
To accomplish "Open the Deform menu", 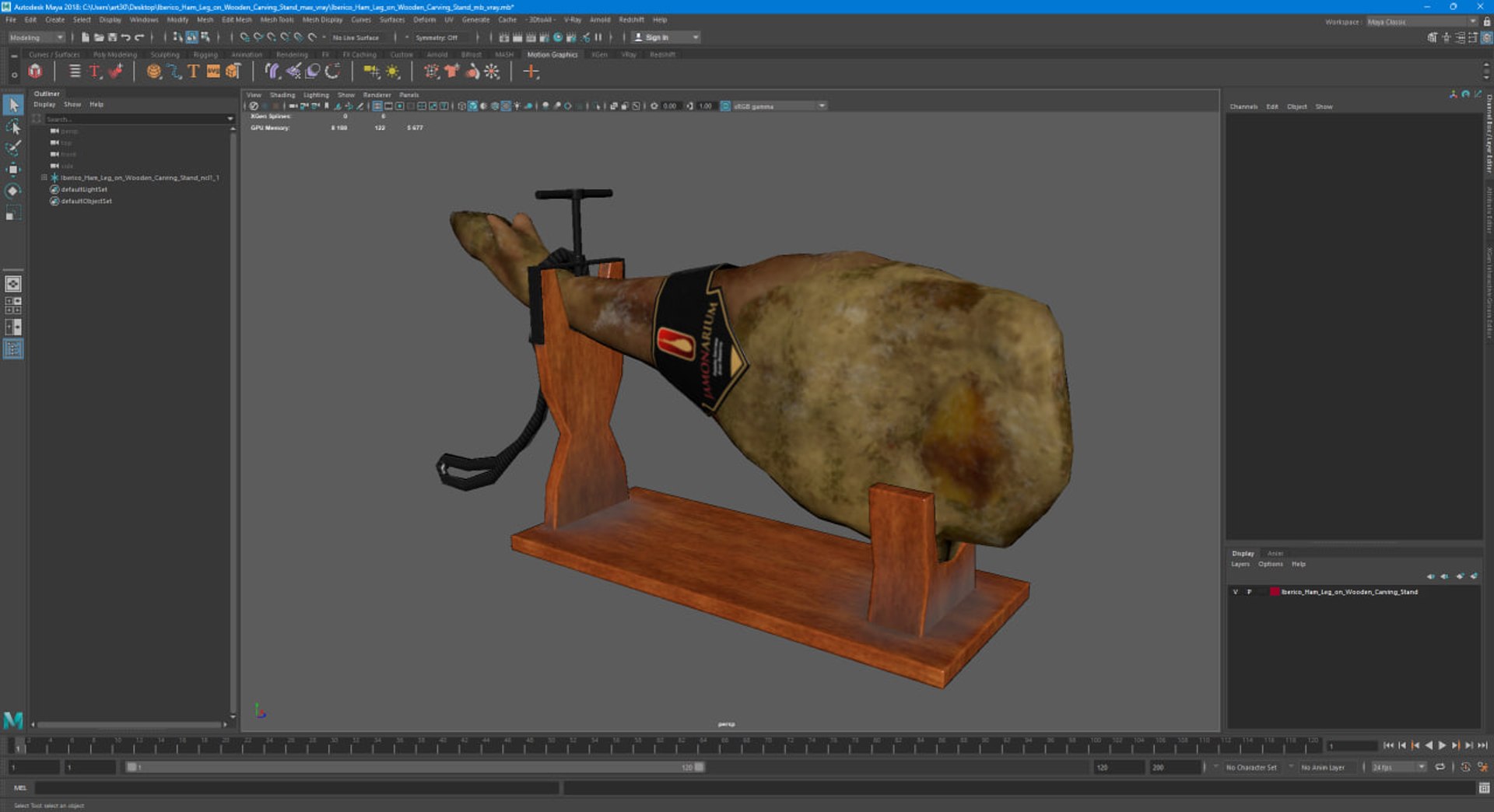I will click(x=424, y=19).
